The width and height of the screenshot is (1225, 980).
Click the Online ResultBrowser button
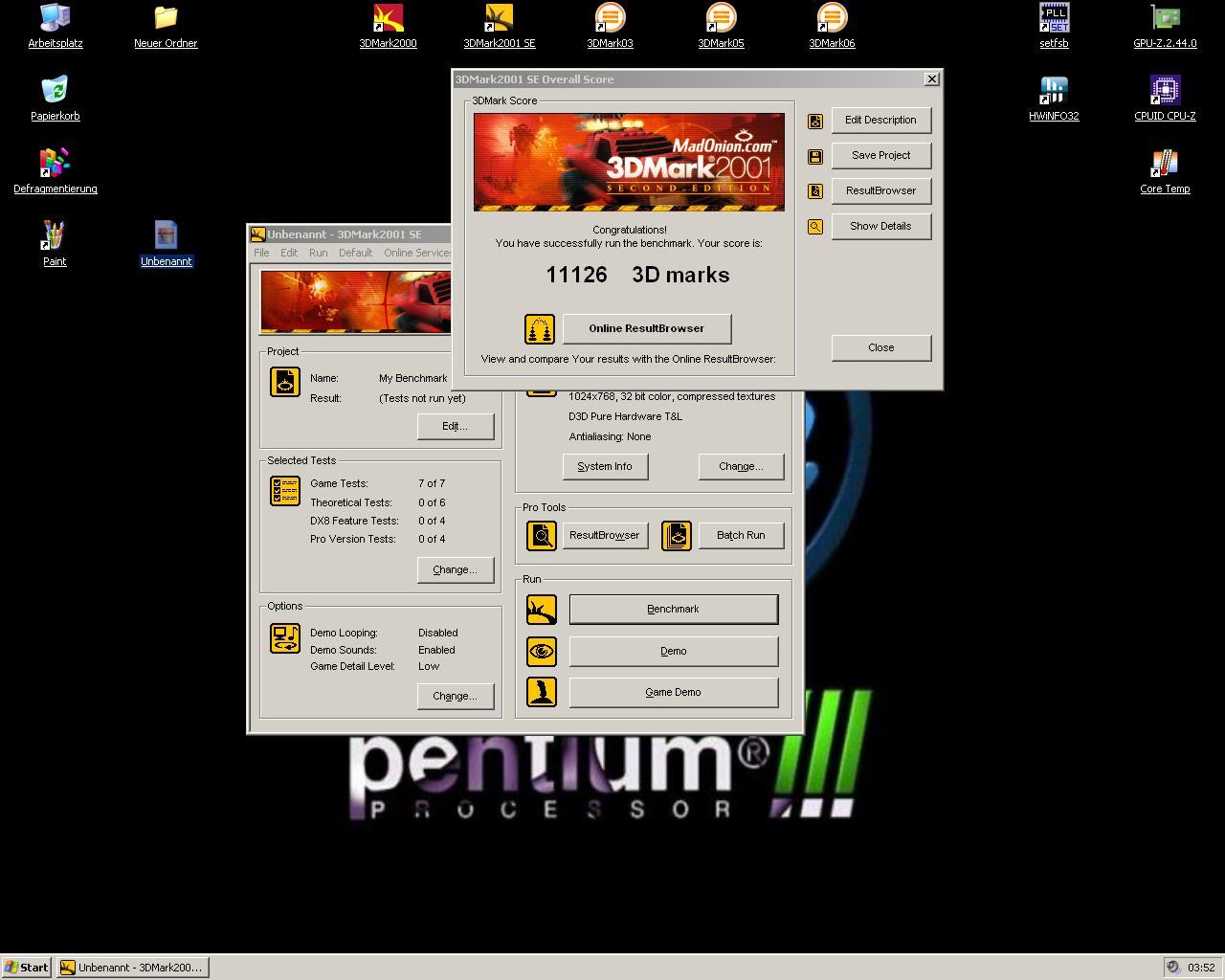pyautogui.click(x=647, y=329)
